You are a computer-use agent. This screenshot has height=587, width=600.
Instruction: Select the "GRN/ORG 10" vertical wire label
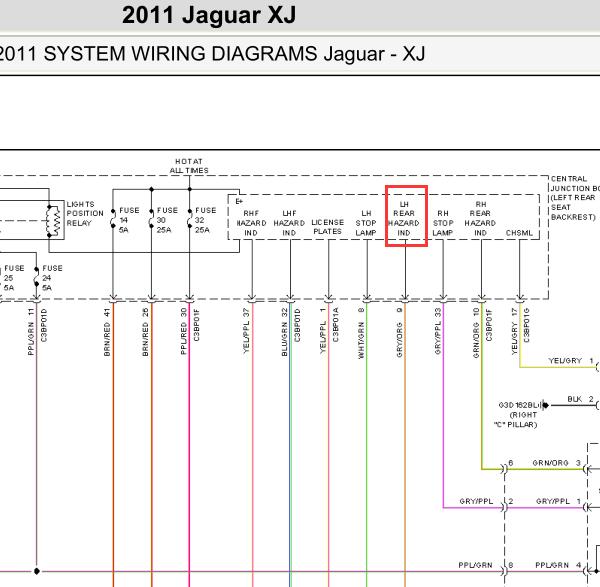pyautogui.click(x=476, y=333)
